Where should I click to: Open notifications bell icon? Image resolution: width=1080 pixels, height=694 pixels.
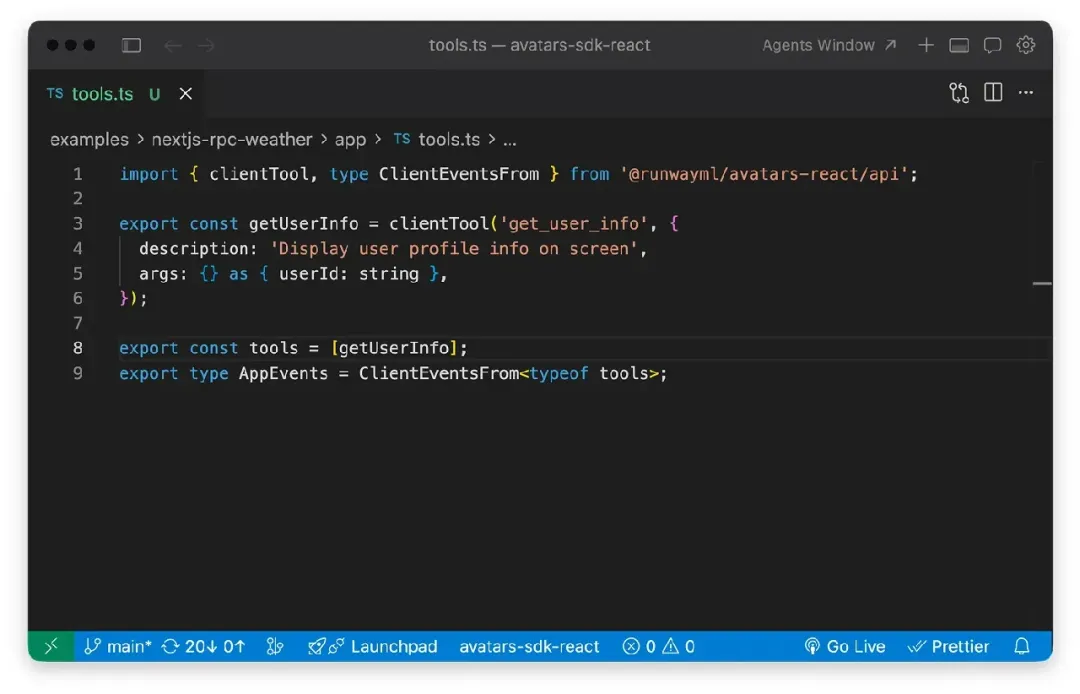[x=1022, y=646]
